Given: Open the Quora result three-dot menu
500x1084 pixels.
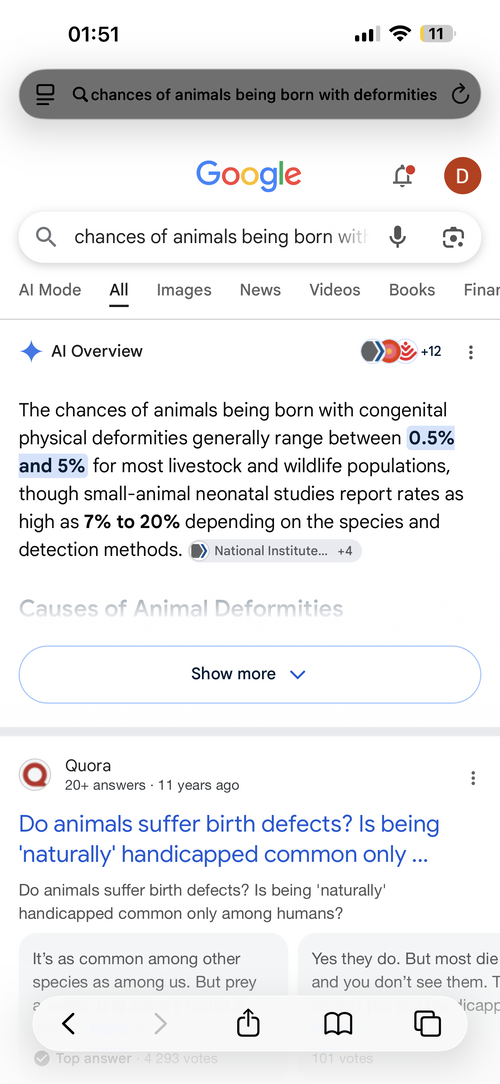Looking at the screenshot, I should point(473,778).
